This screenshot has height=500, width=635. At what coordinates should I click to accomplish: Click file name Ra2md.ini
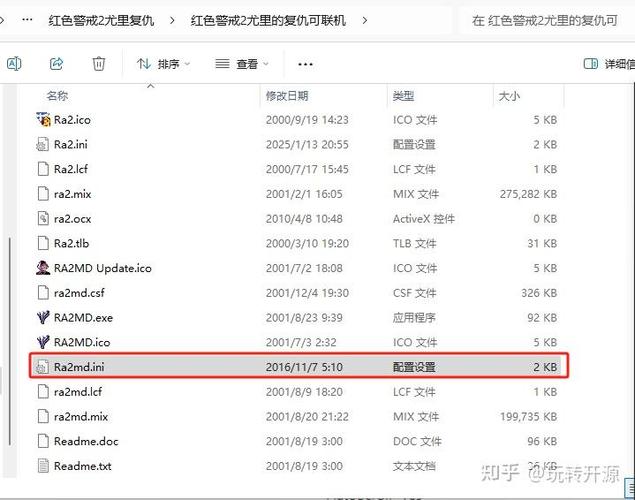tap(79, 367)
